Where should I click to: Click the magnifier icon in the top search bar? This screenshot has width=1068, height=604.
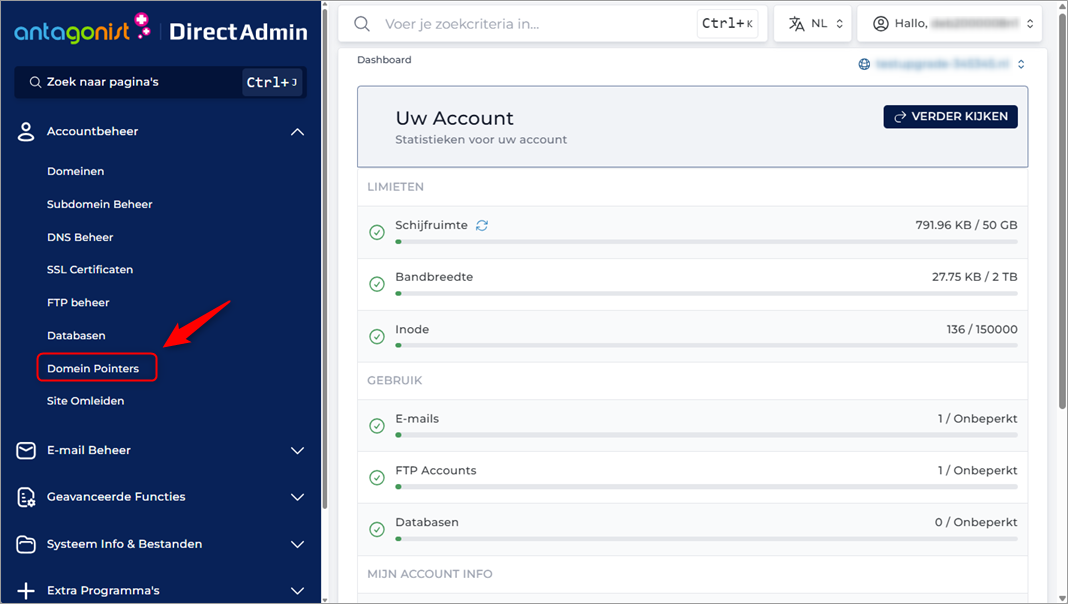coord(362,24)
